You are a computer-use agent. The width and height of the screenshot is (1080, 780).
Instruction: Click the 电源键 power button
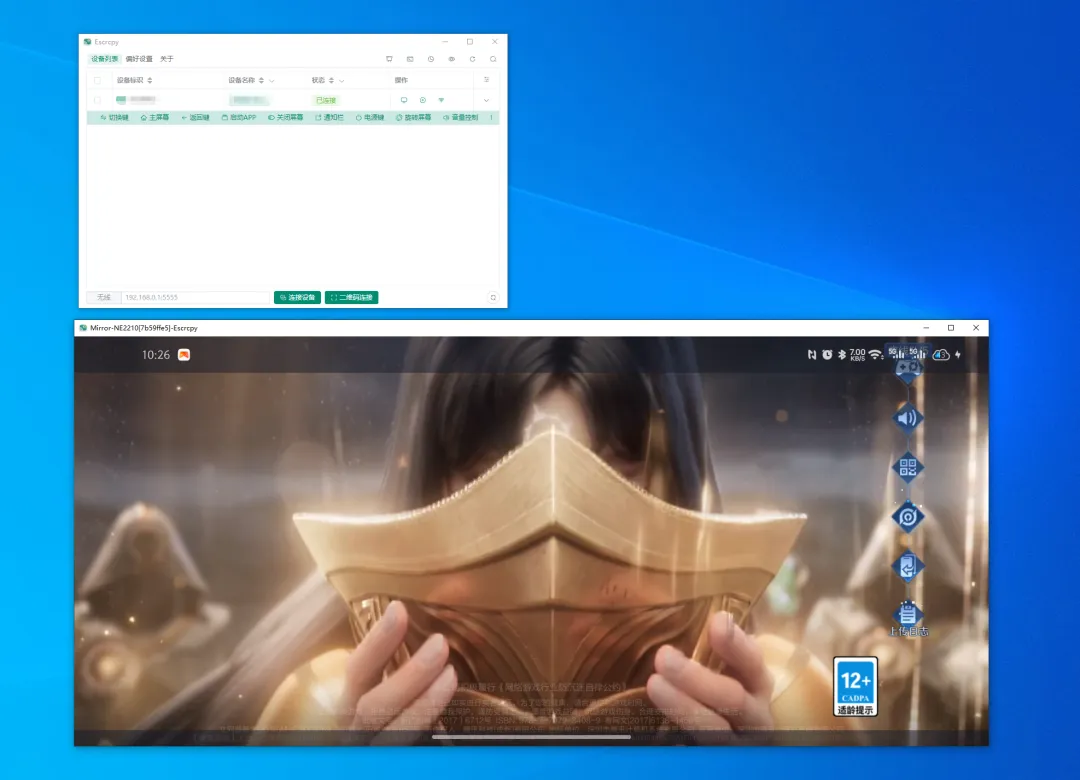click(370, 118)
